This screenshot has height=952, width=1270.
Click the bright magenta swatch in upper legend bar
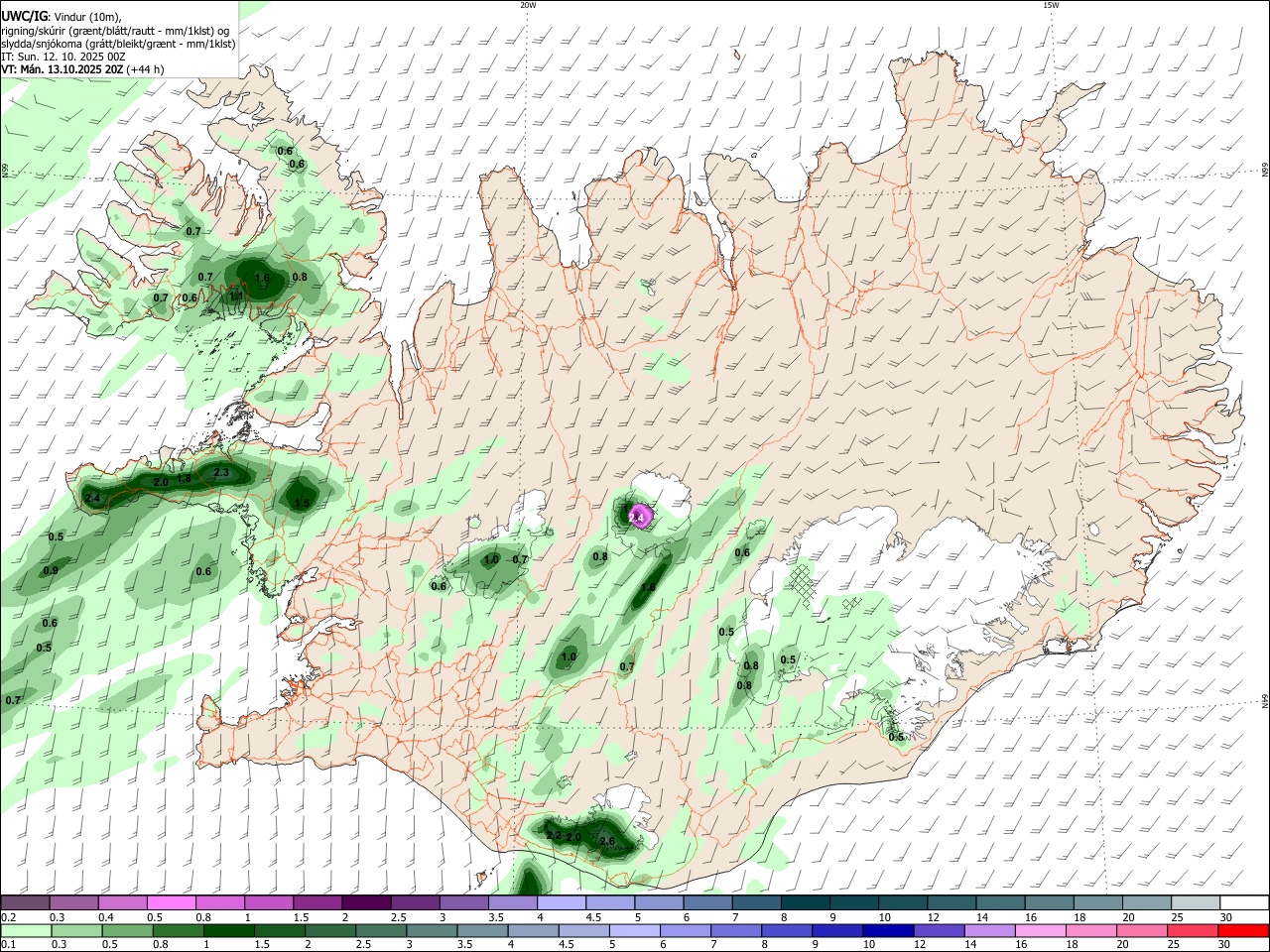coord(171,903)
